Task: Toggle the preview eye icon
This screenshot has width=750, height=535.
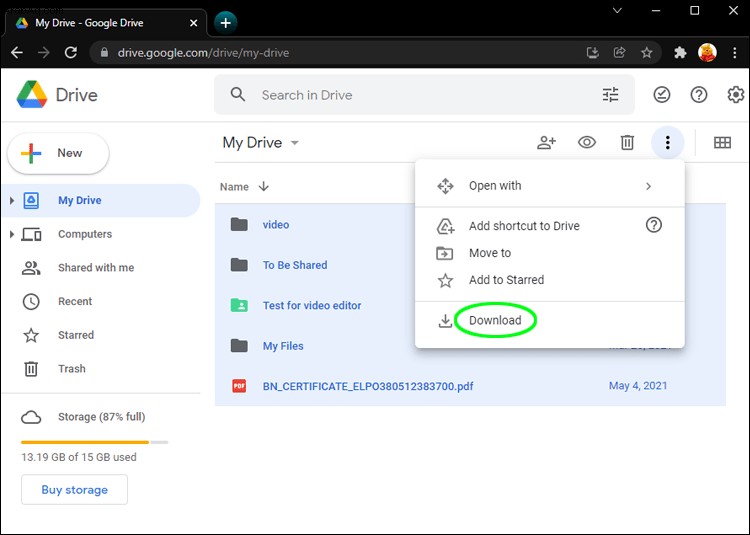Action: point(586,142)
